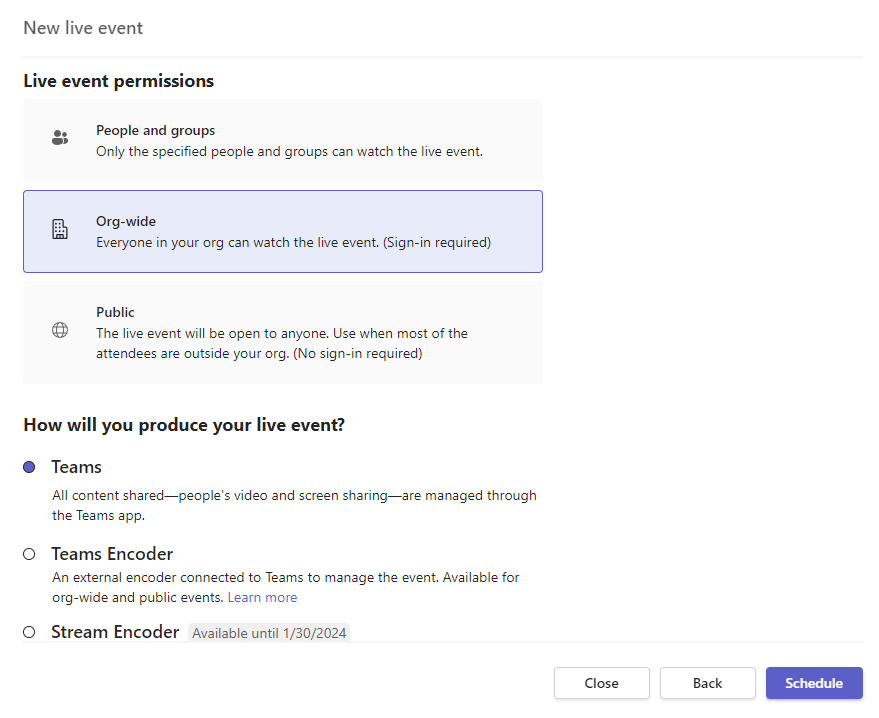879x718 pixels.
Task: Choose the Public permission card
Action: (x=283, y=332)
